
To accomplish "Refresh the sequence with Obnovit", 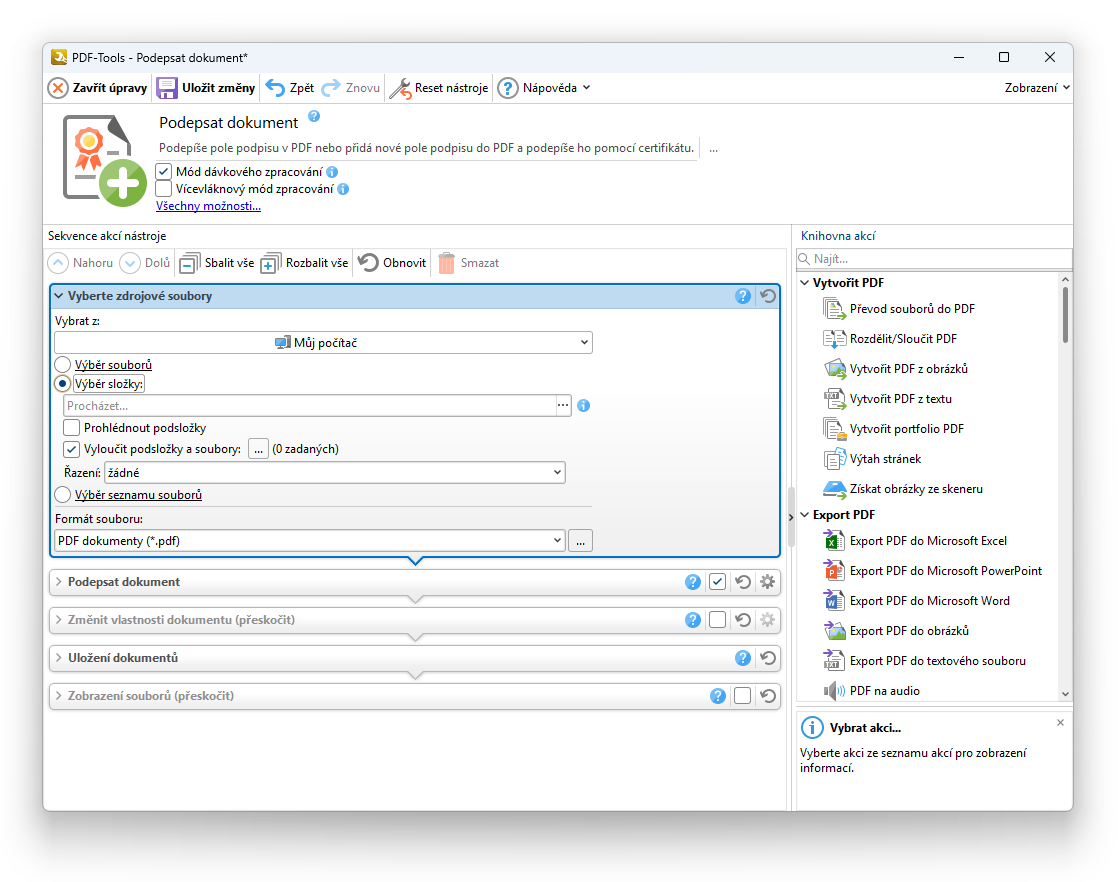I will [391, 263].
